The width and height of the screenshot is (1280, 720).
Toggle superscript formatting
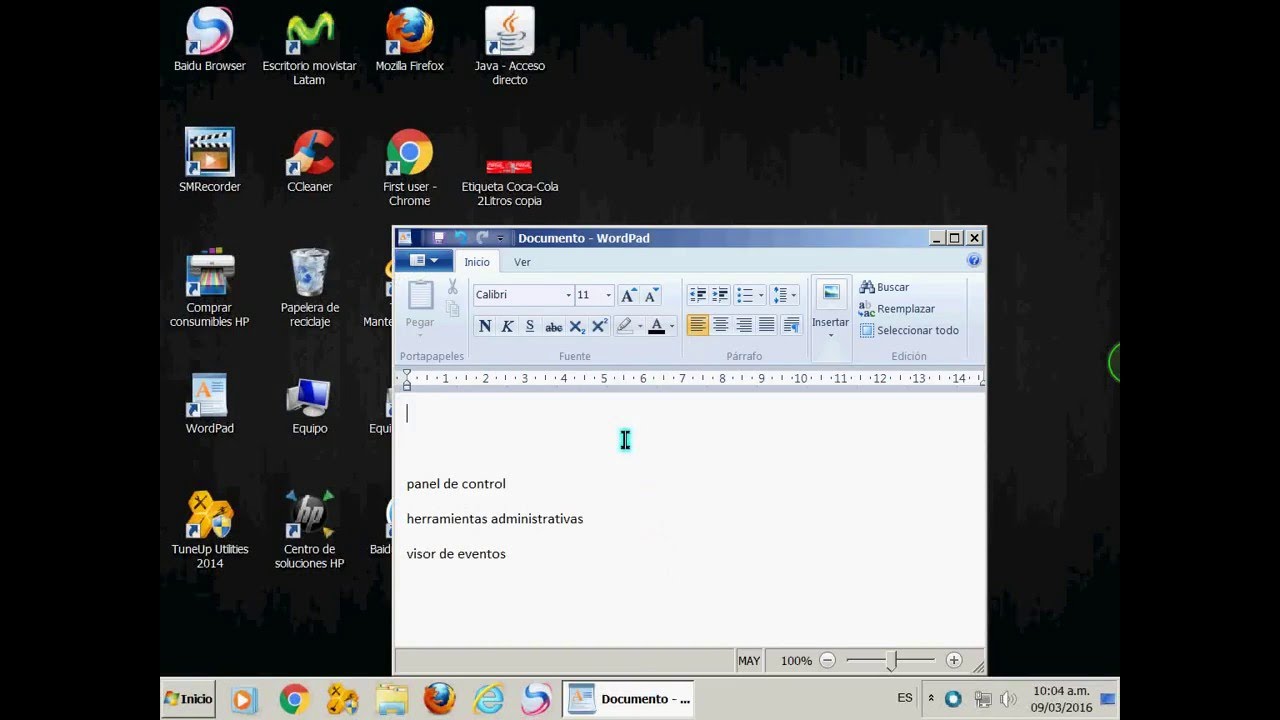point(600,326)
